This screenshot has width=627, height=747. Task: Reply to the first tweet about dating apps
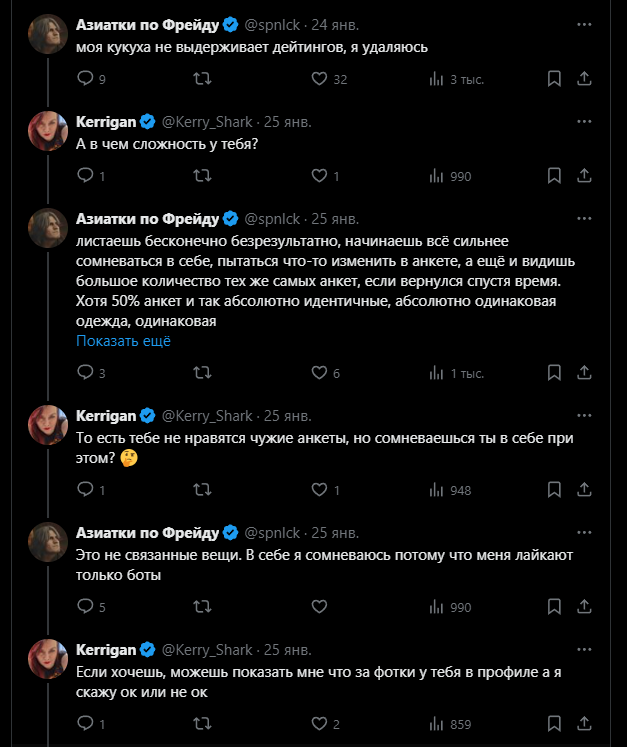coord(85,79)
